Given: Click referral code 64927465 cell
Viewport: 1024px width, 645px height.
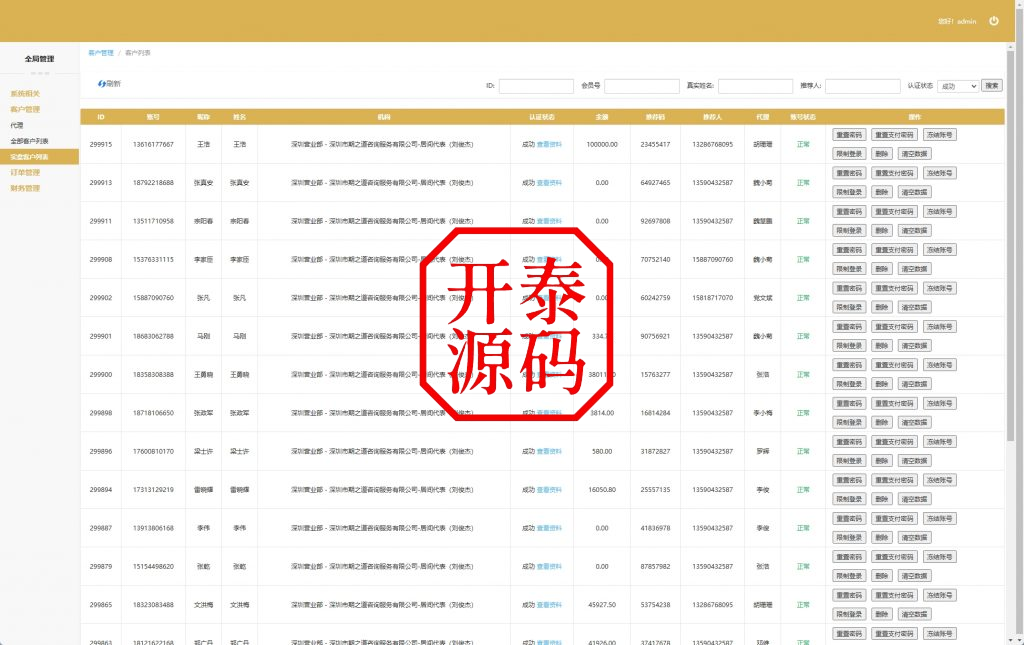Looking at the screenshot, I should 655,183.
